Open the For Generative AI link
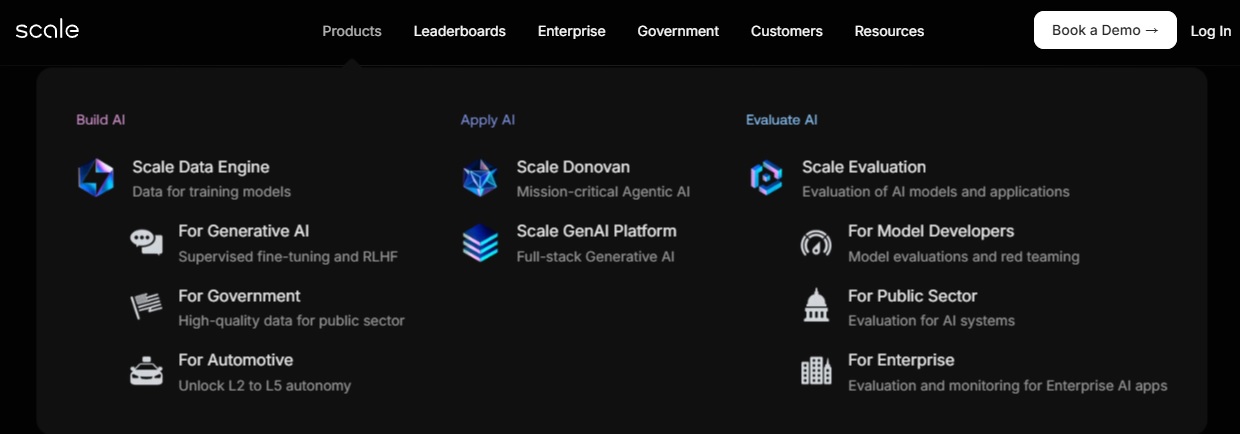The height and width of the screenshot is (434, 1240). pos(244,231)
